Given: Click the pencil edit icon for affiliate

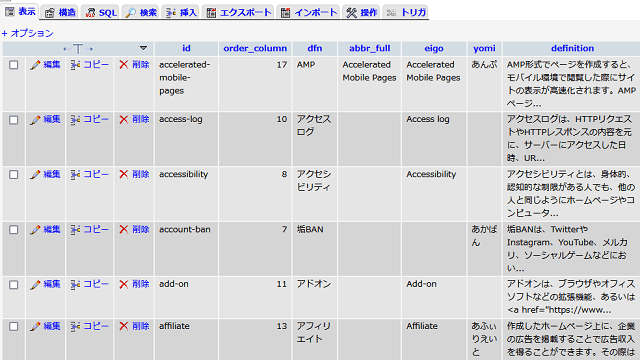Looking at the screenshot, I should (35, 327).
